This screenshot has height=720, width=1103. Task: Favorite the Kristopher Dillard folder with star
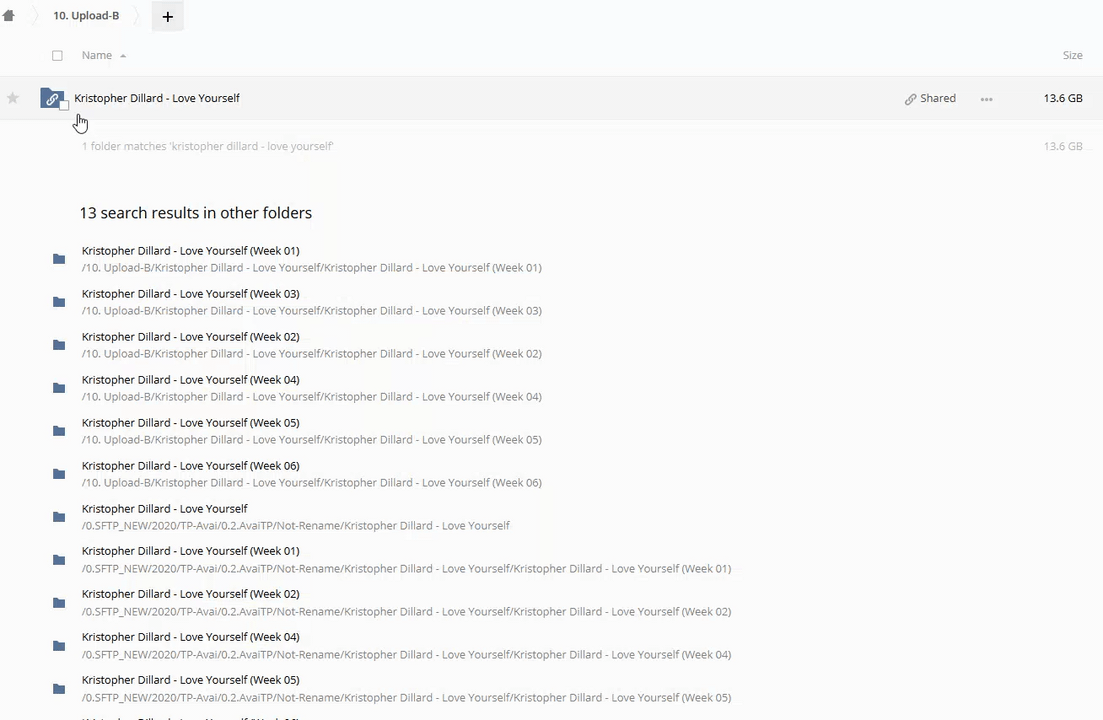pyautogui.click(x=13, y=98)
